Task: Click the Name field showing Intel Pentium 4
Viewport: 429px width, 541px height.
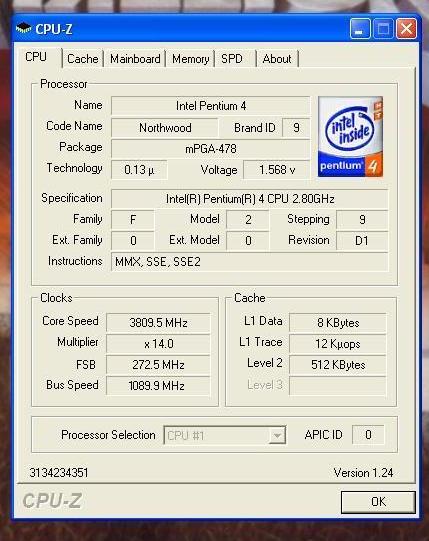Action: [211, 106]
